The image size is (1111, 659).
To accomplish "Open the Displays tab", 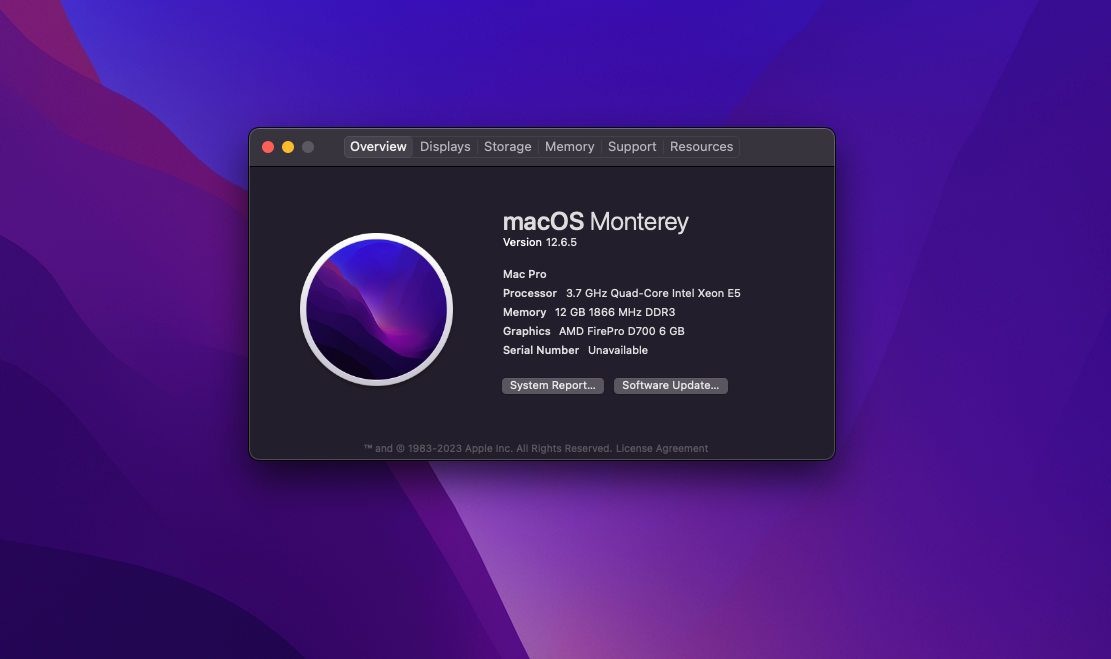I will (445, 147).
